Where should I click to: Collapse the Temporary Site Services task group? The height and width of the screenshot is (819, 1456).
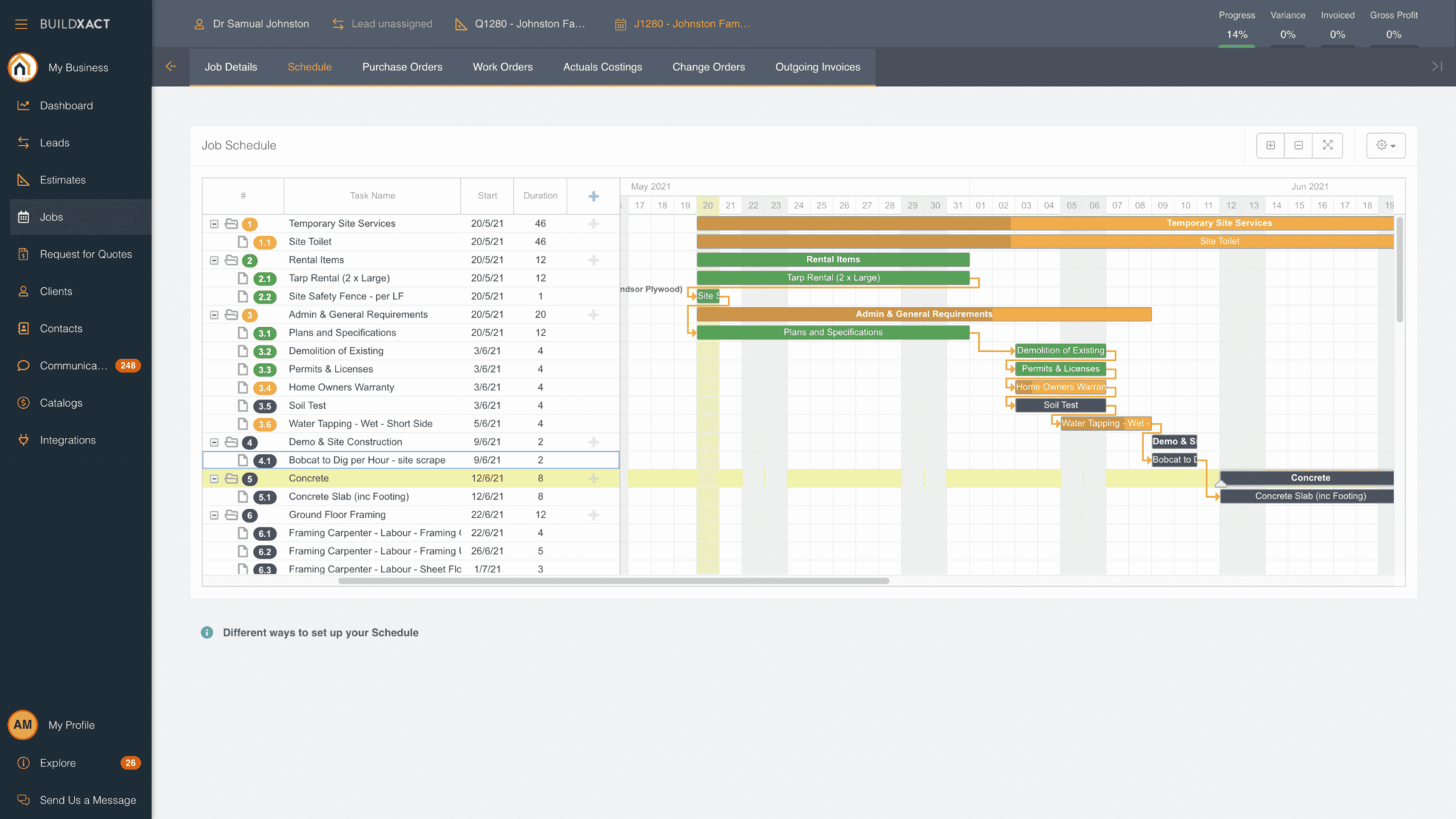point(214,223)
